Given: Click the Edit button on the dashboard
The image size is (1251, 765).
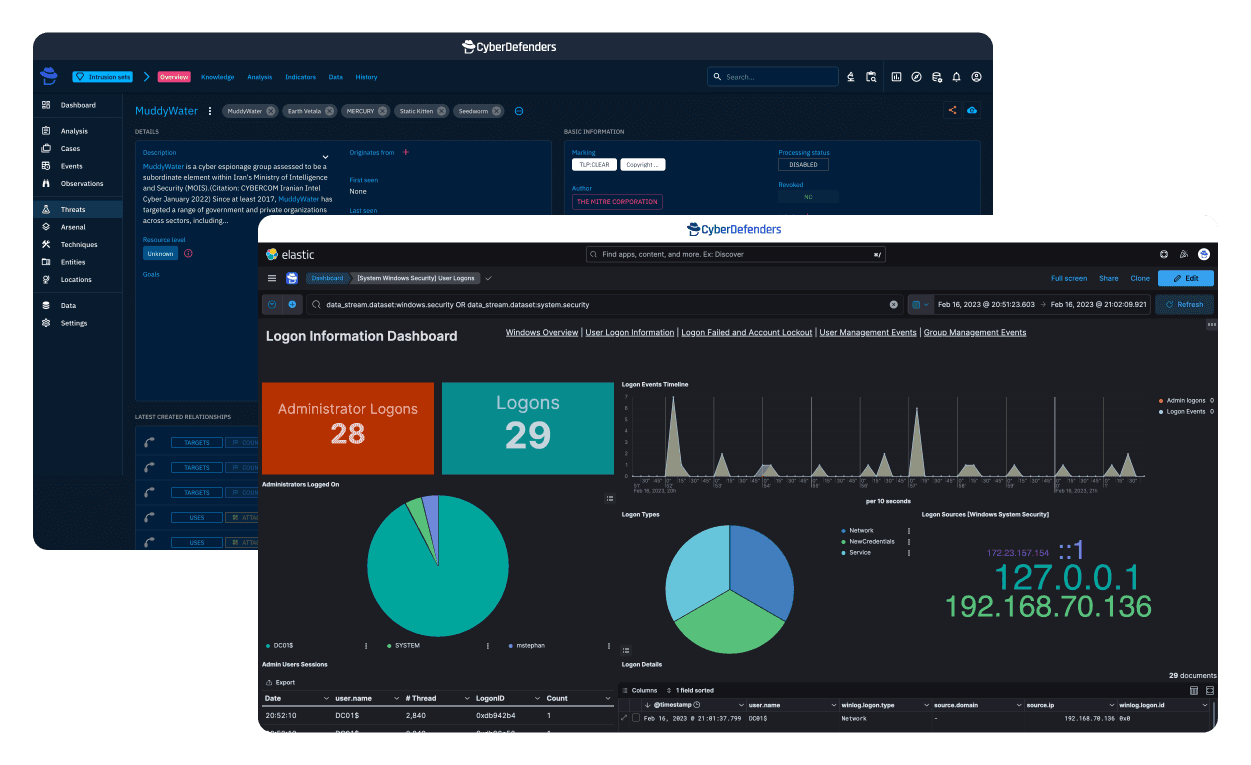Looking at the screenshot, I should click(x=1185, y=278).
